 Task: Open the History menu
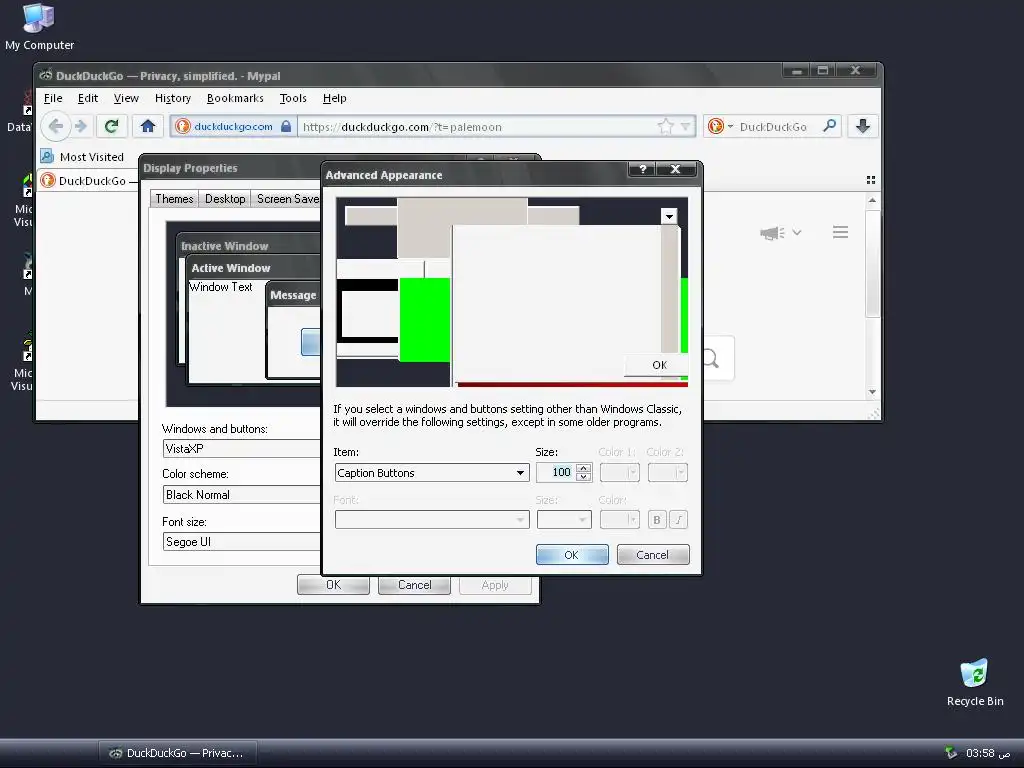click(x=172, y=98)
